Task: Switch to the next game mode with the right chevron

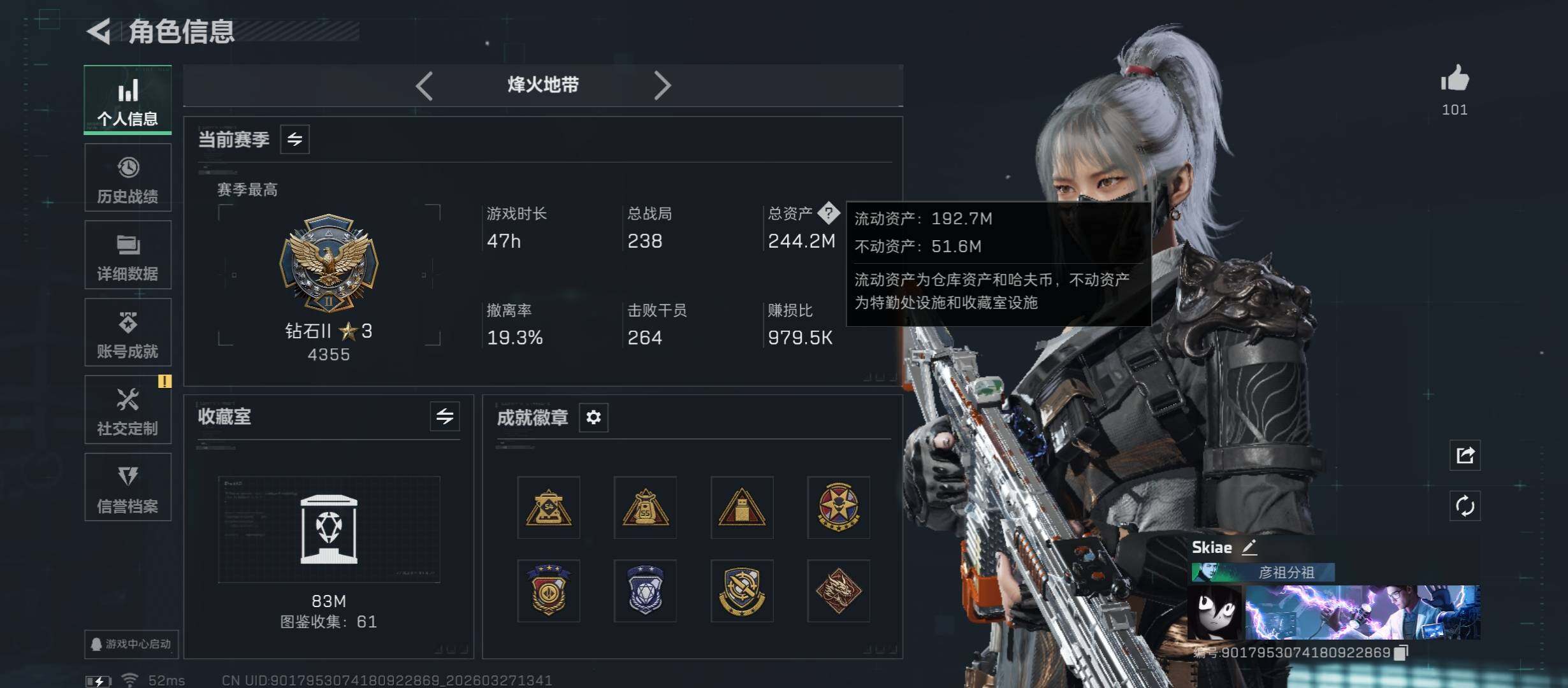Action: coord(662,85)
